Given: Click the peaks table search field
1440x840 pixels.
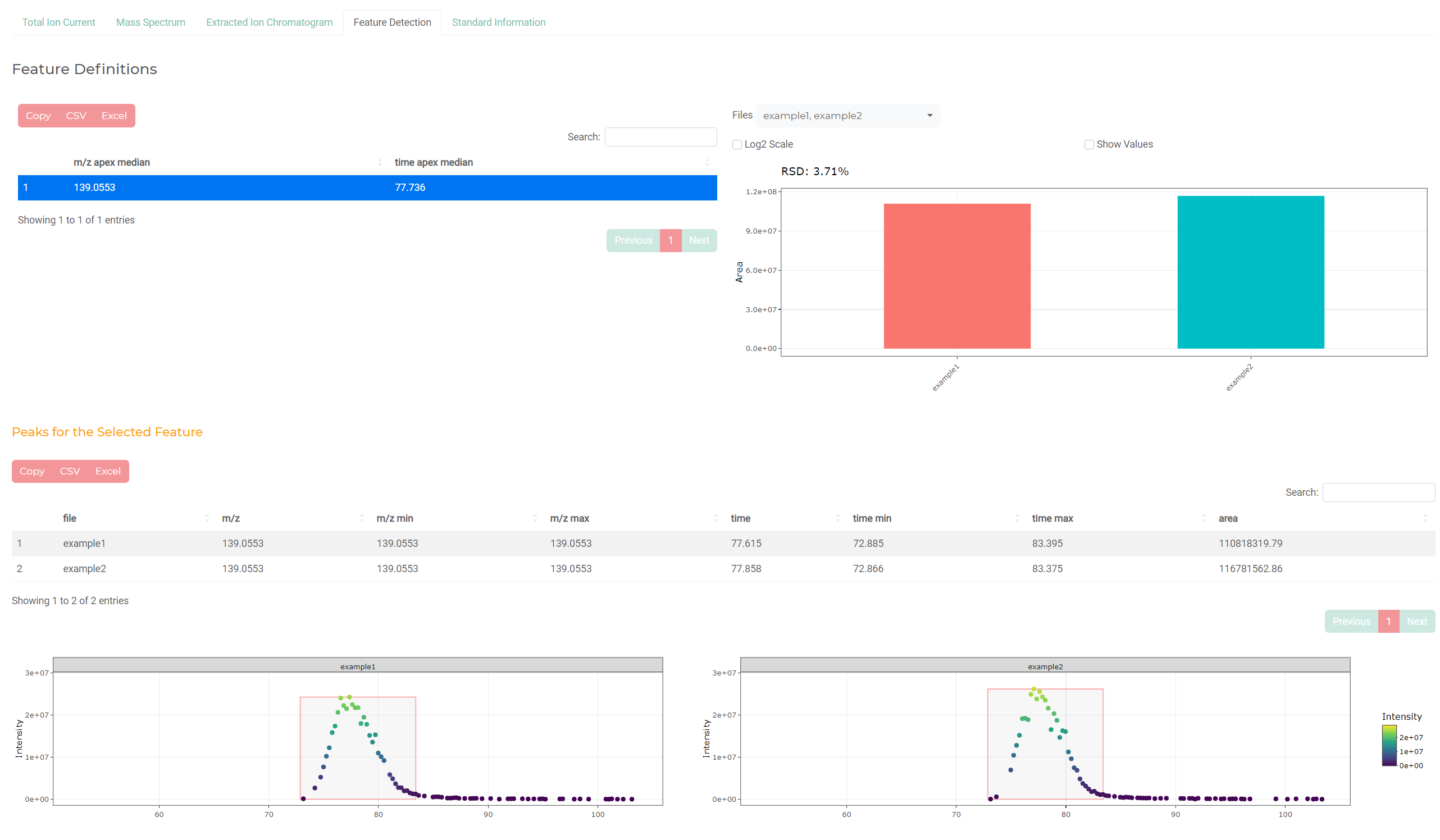Looking at the screenshot, I should 1378,492.
